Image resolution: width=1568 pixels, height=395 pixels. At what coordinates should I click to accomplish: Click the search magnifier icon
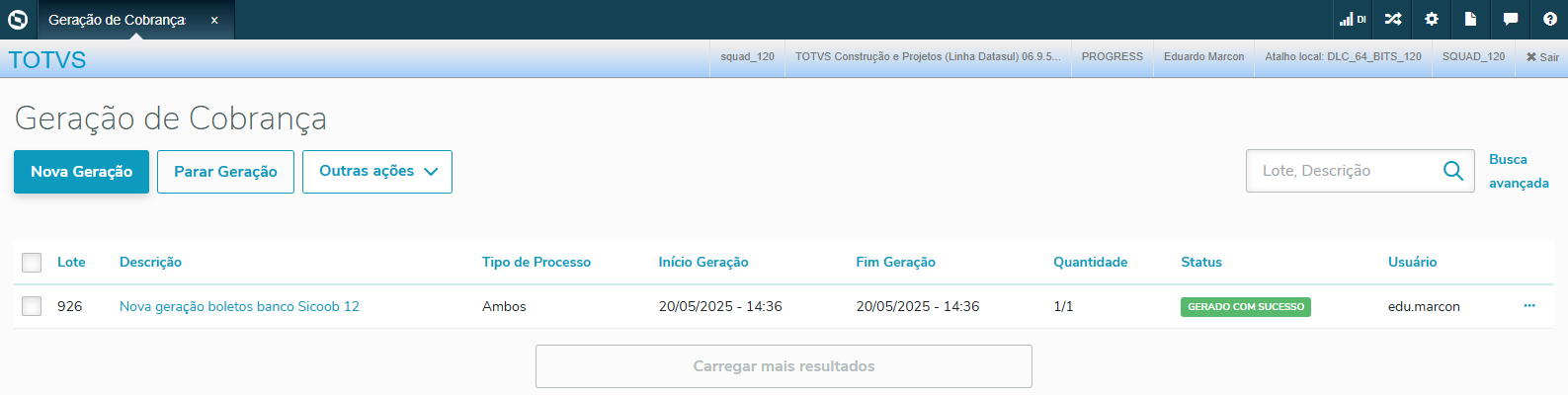[x=1453, y=171]
